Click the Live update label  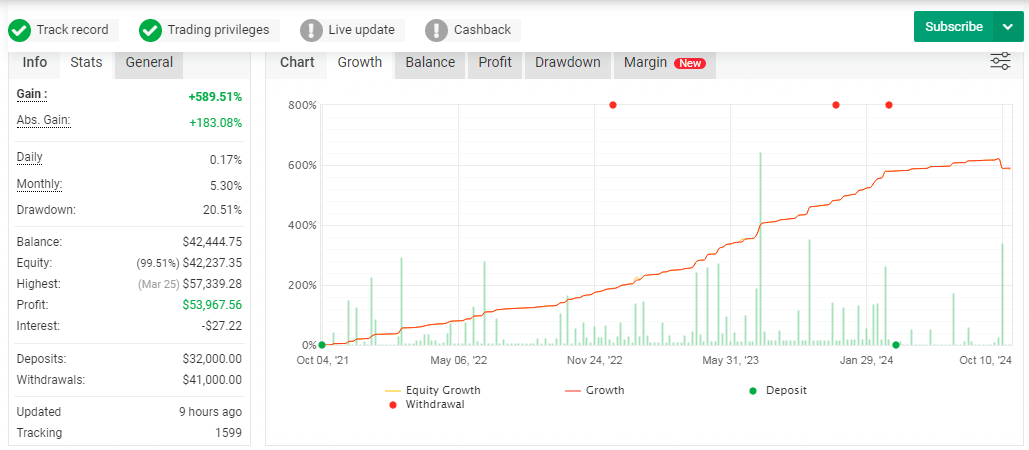(x=362, y=30)
